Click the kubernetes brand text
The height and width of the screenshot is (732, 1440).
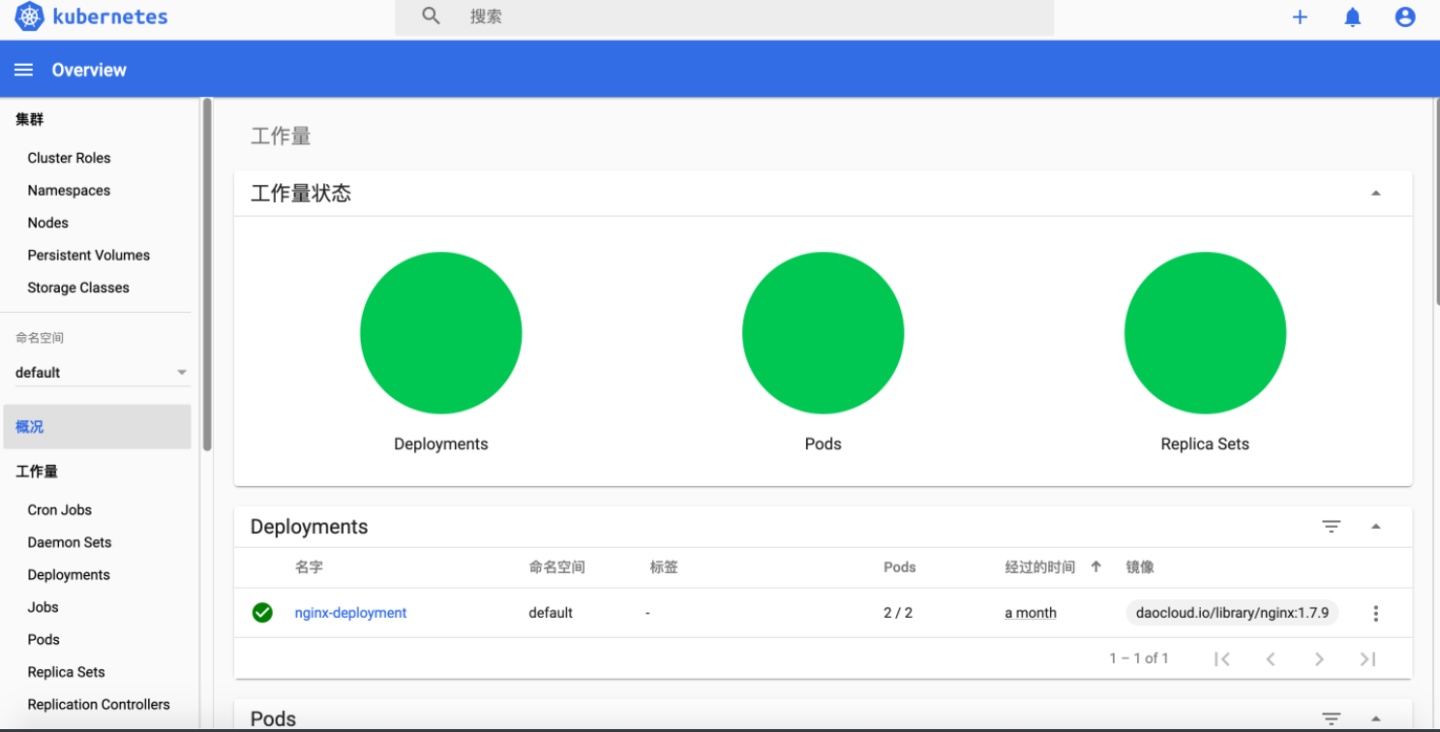tap(110, 17)
